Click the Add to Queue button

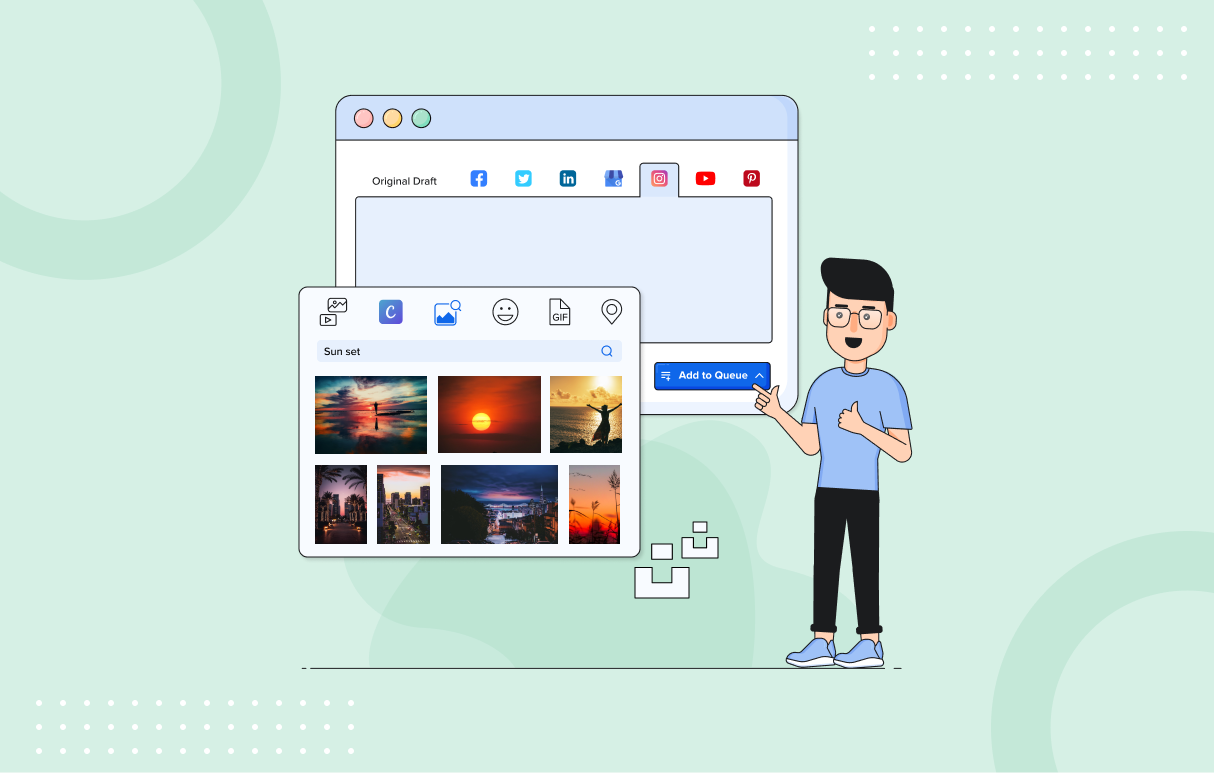[713, 375]
